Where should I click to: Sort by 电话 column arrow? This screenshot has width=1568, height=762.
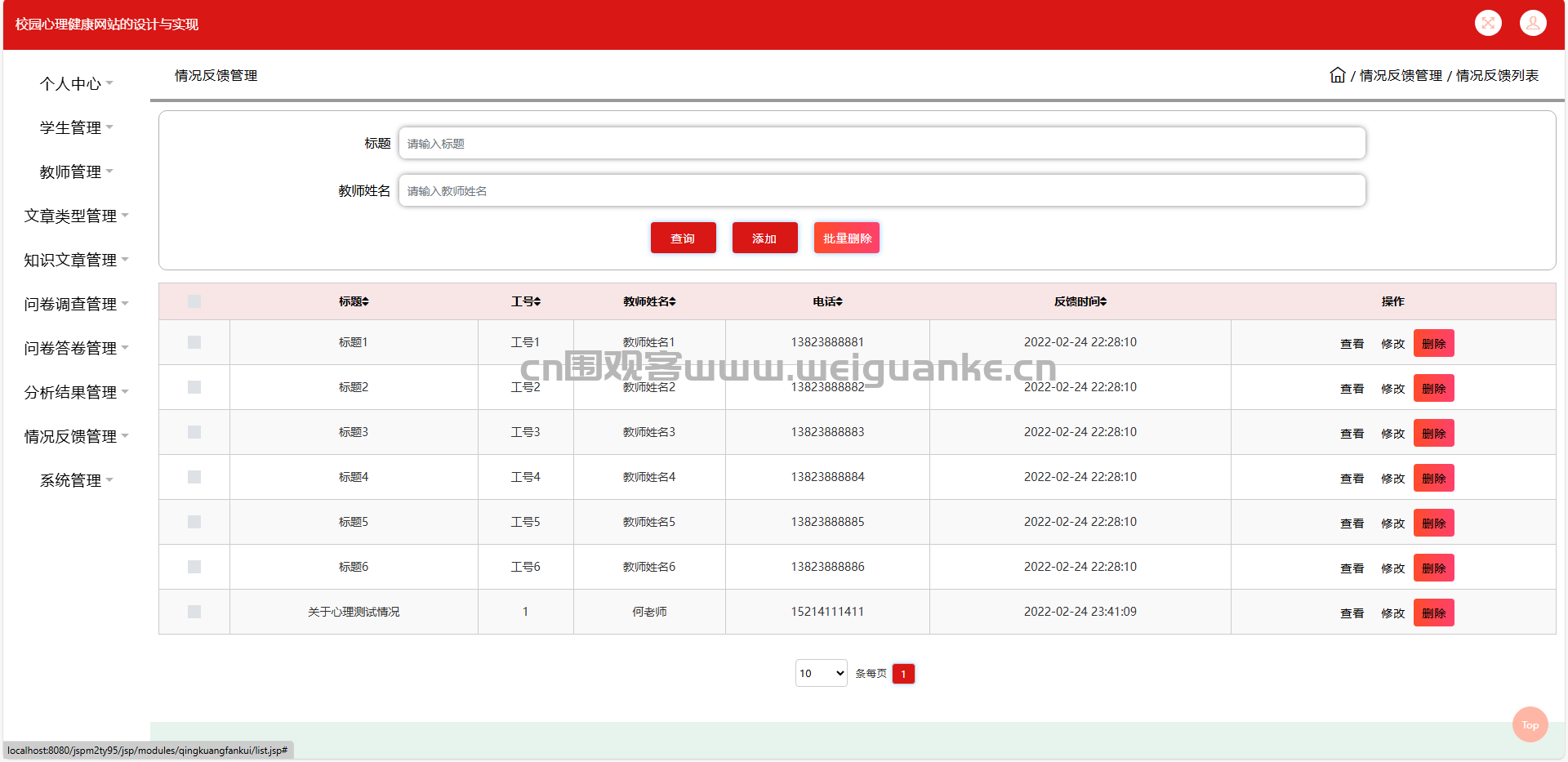pos(840,302)
